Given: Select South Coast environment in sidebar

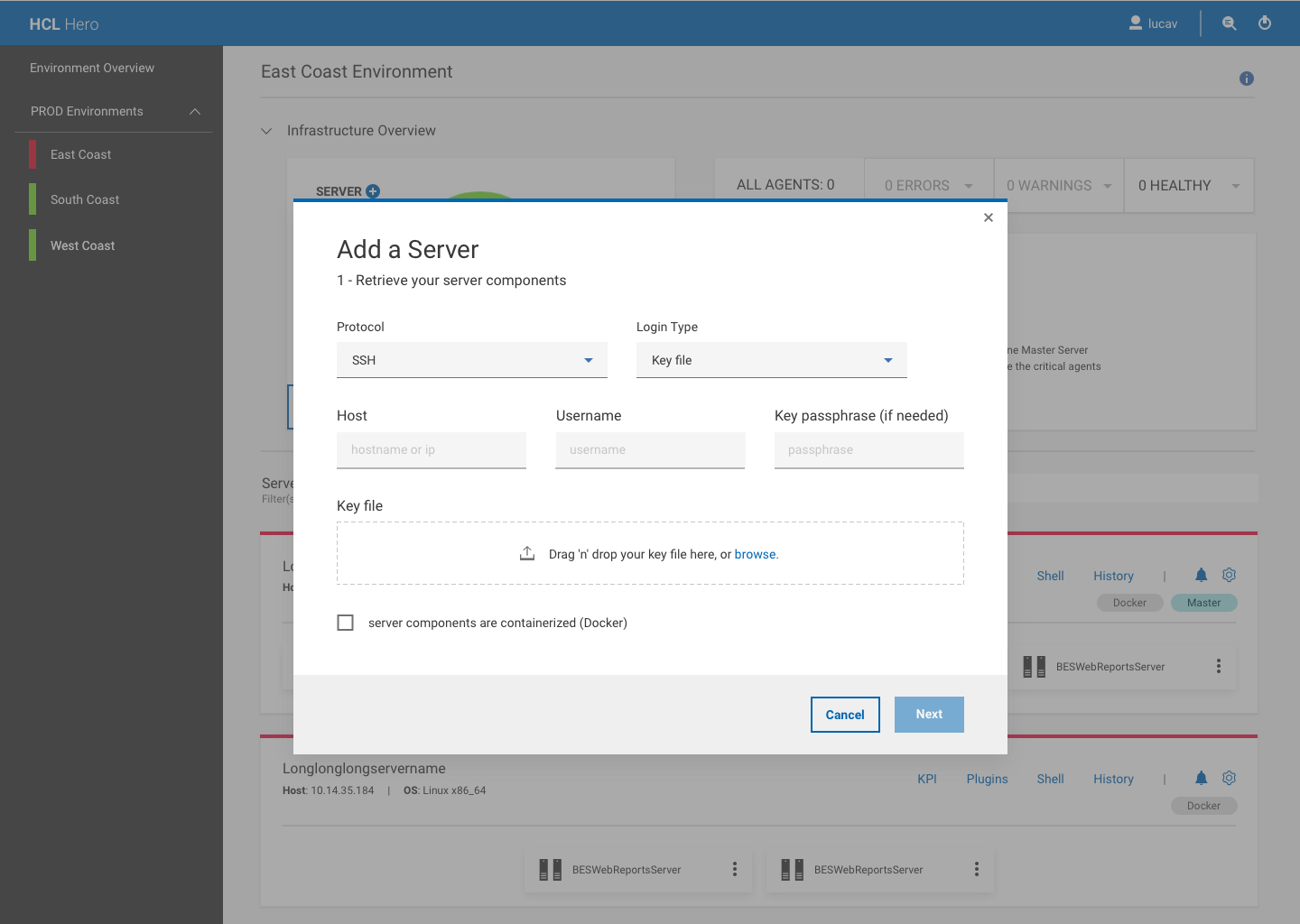Looking at the screenshot, I should 85,199.
